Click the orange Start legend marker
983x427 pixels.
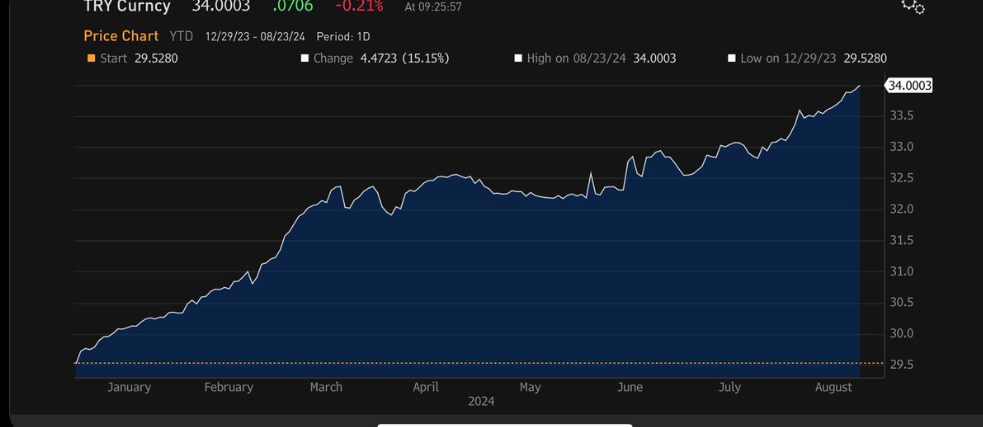[x=92, y=58]
